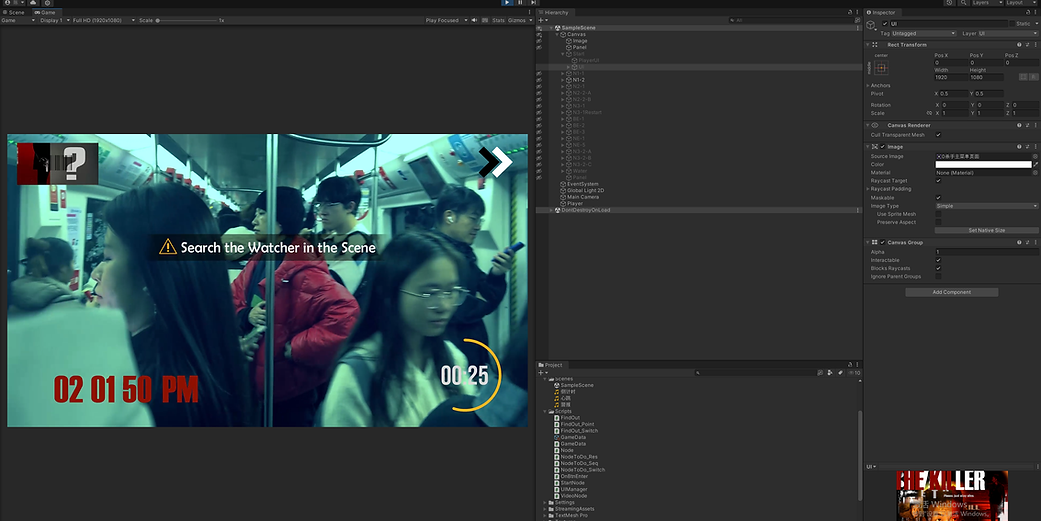Click the Set Native Size button
Viewport: 1041px width, 521px height.
point(986,230)
